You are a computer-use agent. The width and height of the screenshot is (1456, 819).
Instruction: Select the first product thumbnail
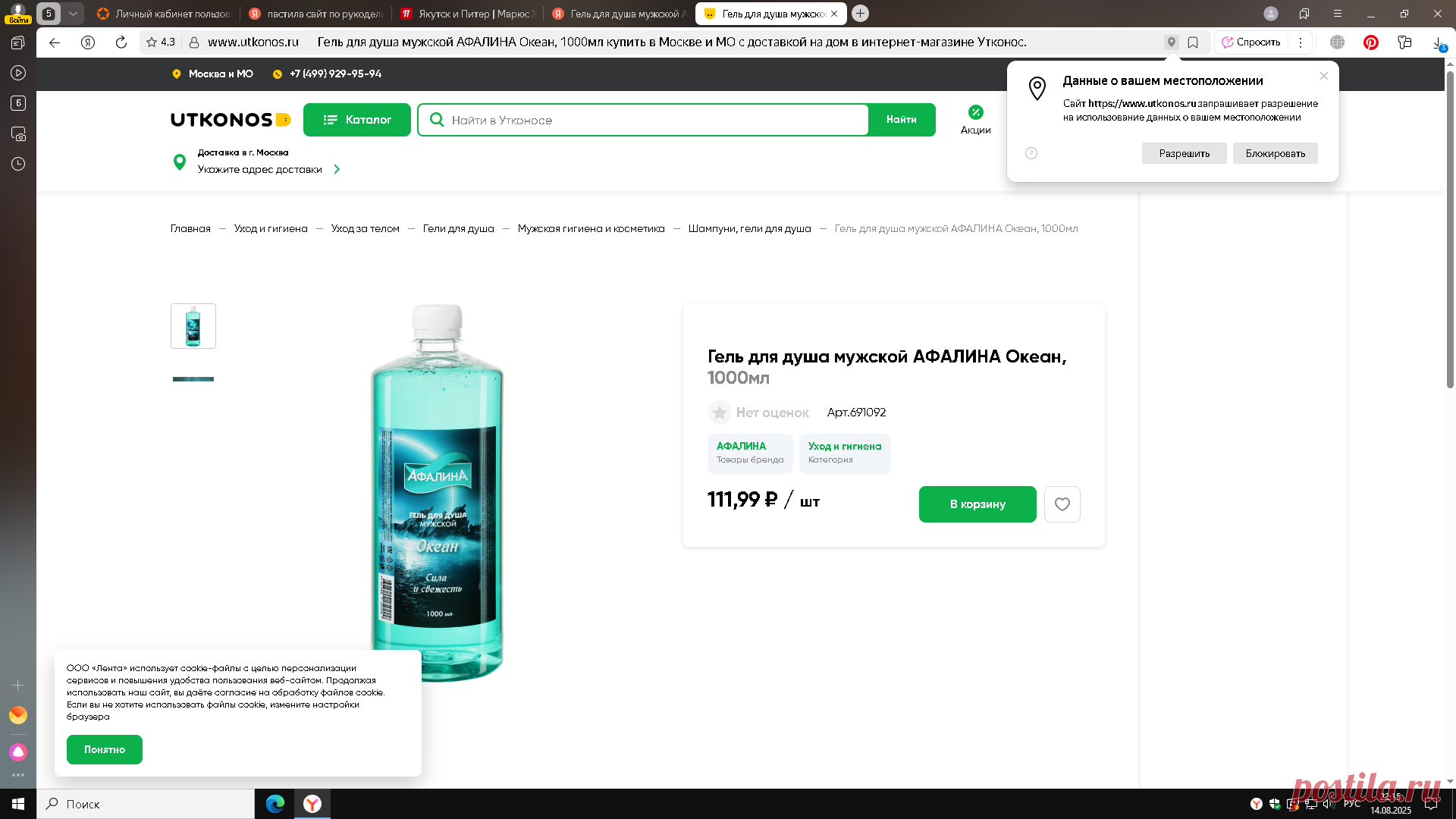click(193, 326)
